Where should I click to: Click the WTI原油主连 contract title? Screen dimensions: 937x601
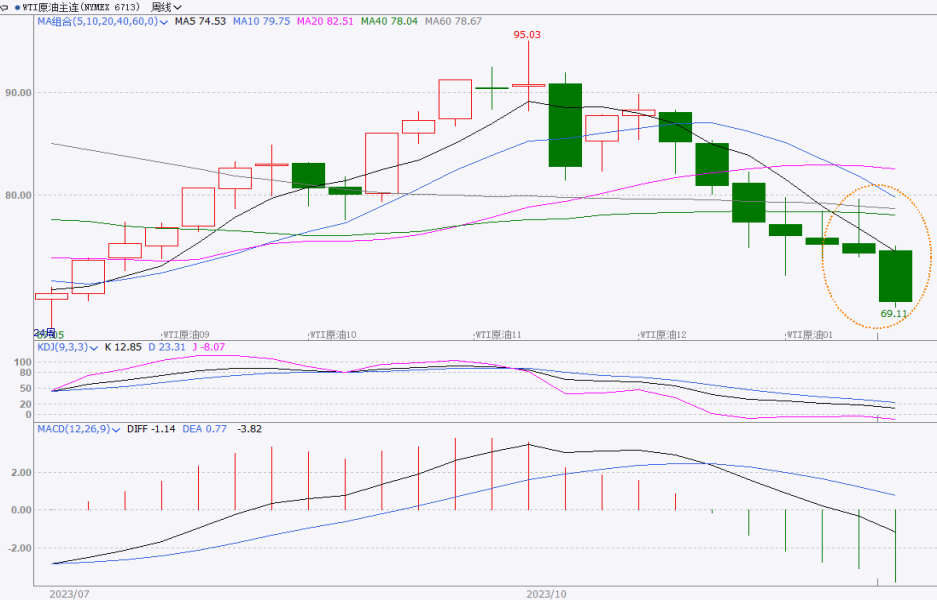pyautogui.click(x=60, y=7)
